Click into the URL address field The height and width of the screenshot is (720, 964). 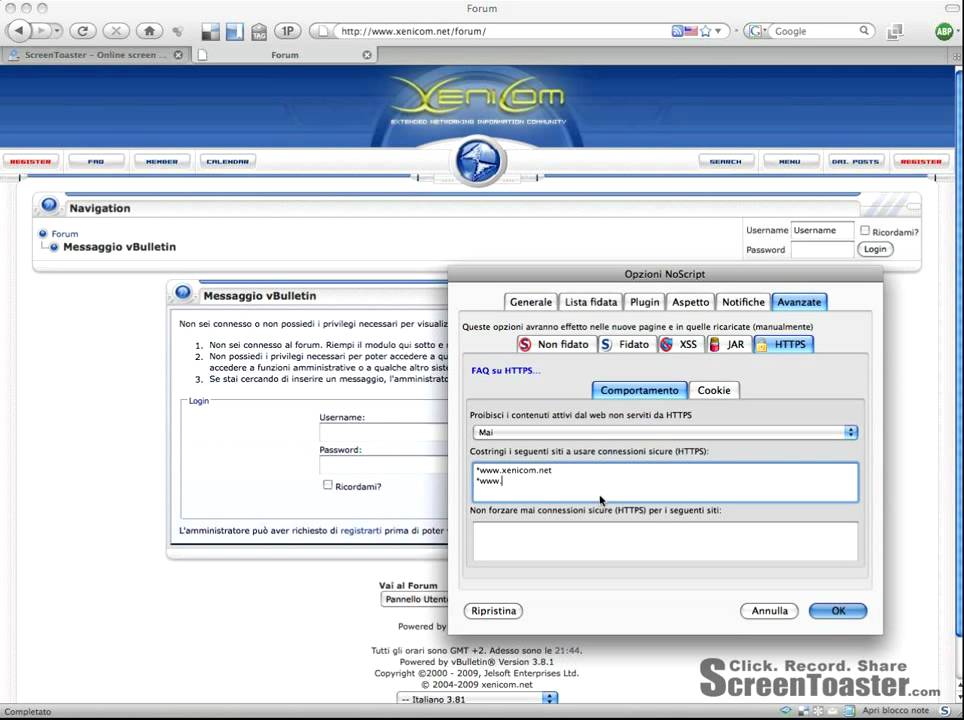click(x=503, y=31)
